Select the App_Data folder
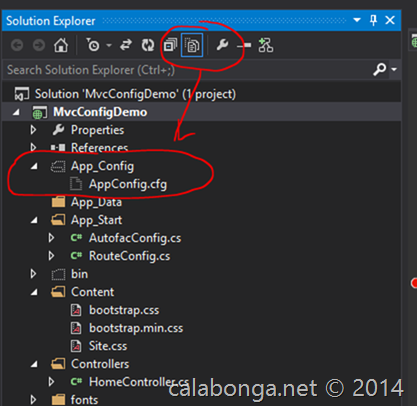Viewport: 417px width, 406px height. pos(96,202)
